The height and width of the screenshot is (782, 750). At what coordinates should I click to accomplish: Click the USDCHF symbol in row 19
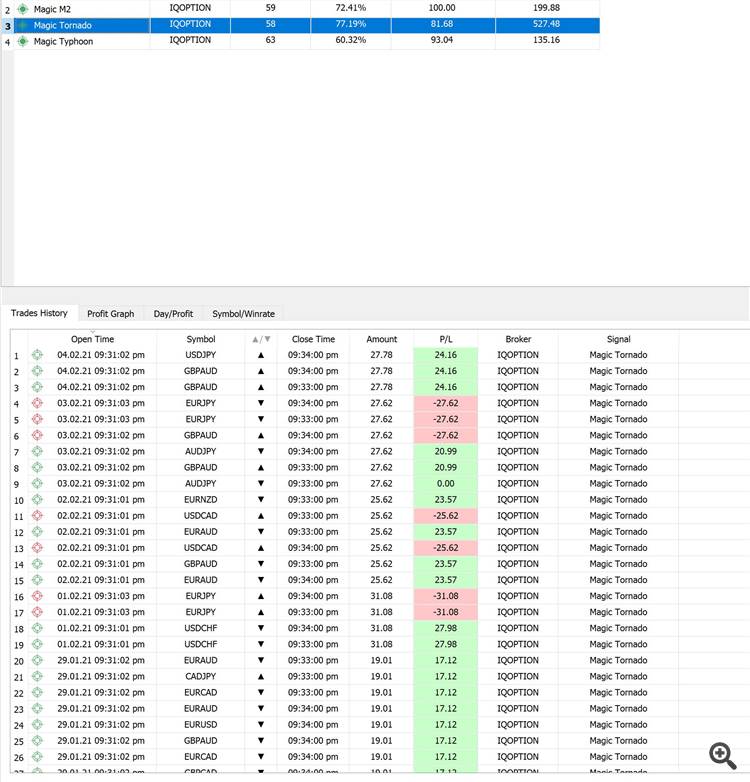pyautogui.click(x=200, y=644)
